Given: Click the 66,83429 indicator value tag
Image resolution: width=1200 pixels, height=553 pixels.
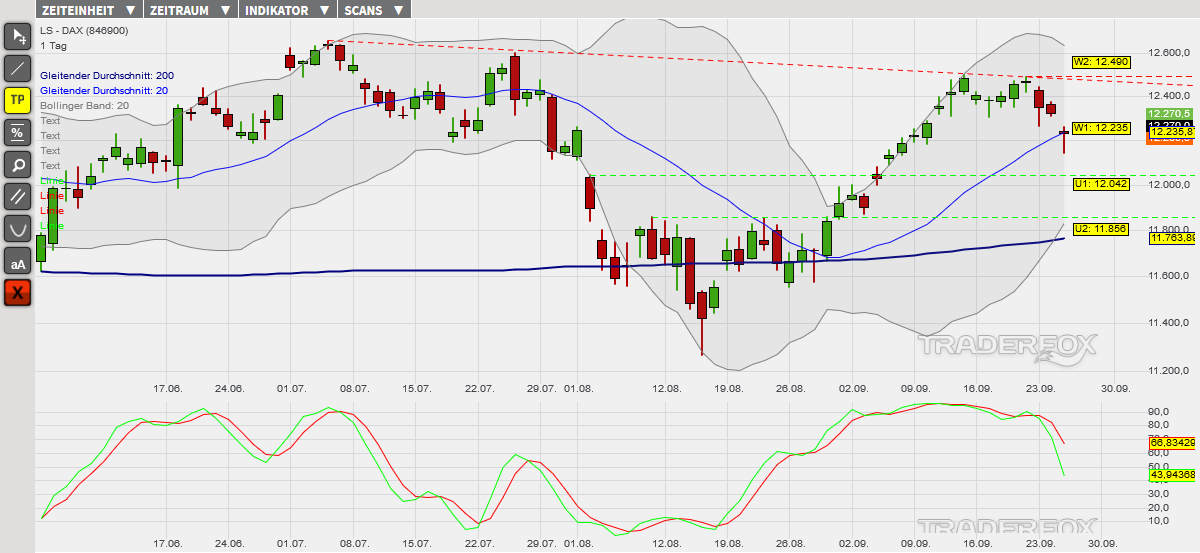Looking at the screenshot, I should (1171, 441).
